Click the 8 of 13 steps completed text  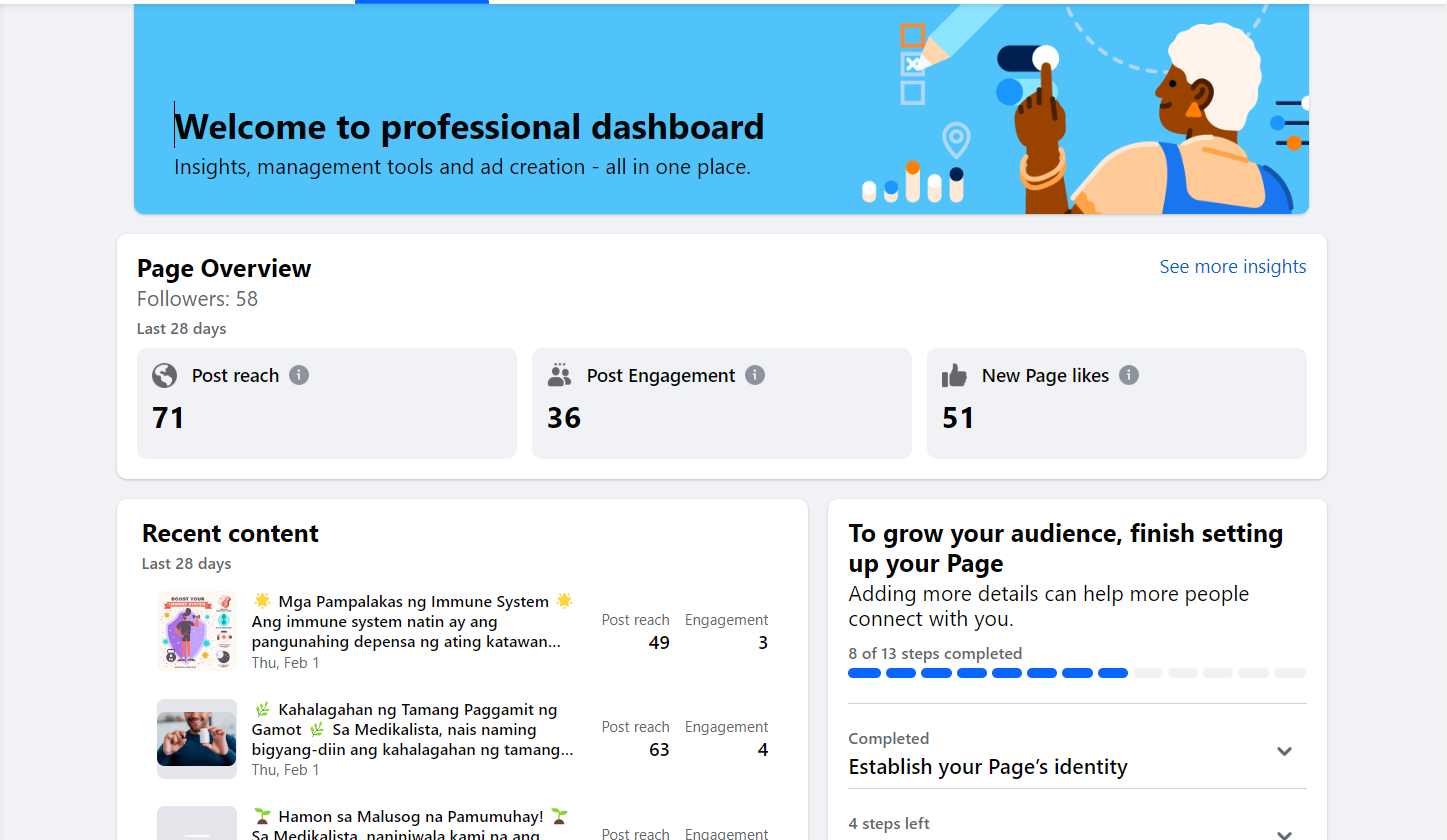(x=935, y=653)
